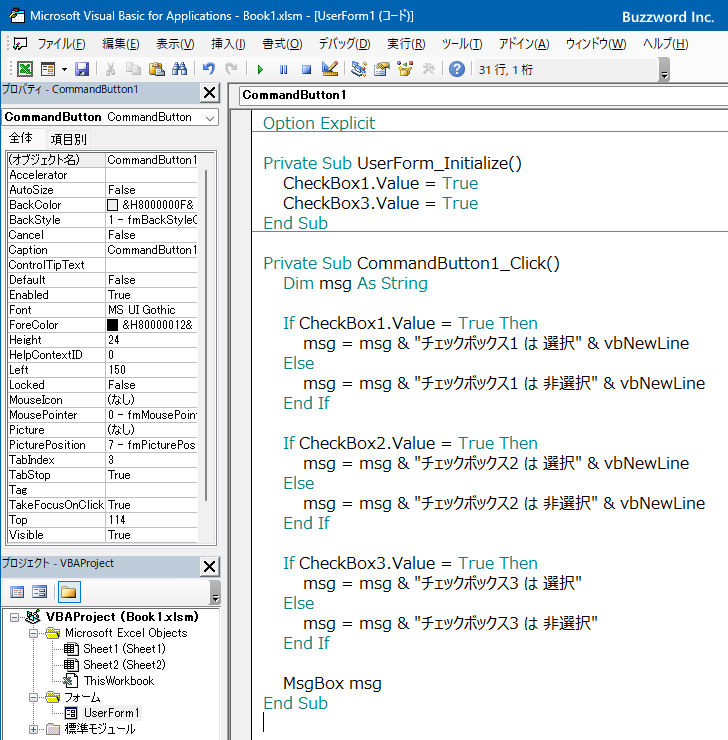The height and width of the screenshot is (740, 728).
Task: Open Find with binoculars icon
Action: pos(179,69)
